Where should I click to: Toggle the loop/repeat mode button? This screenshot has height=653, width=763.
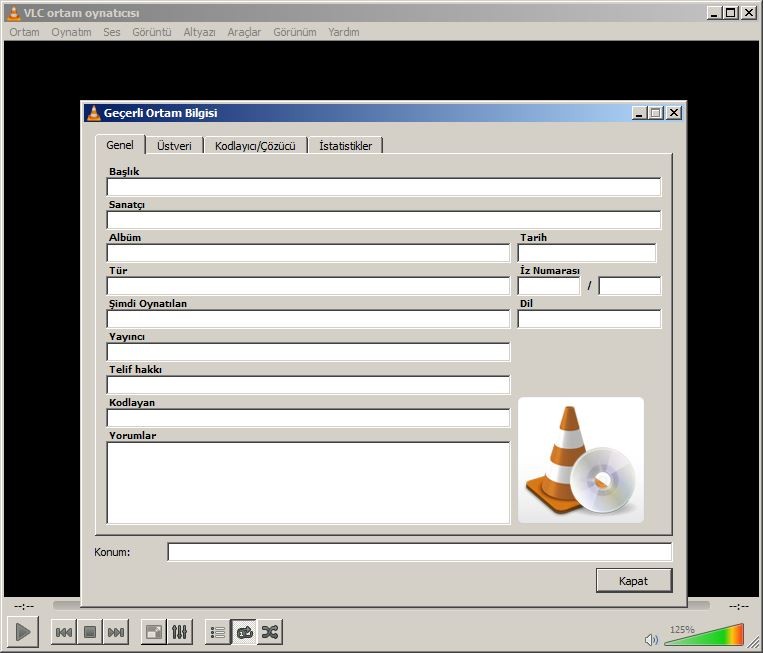[244, 632]
